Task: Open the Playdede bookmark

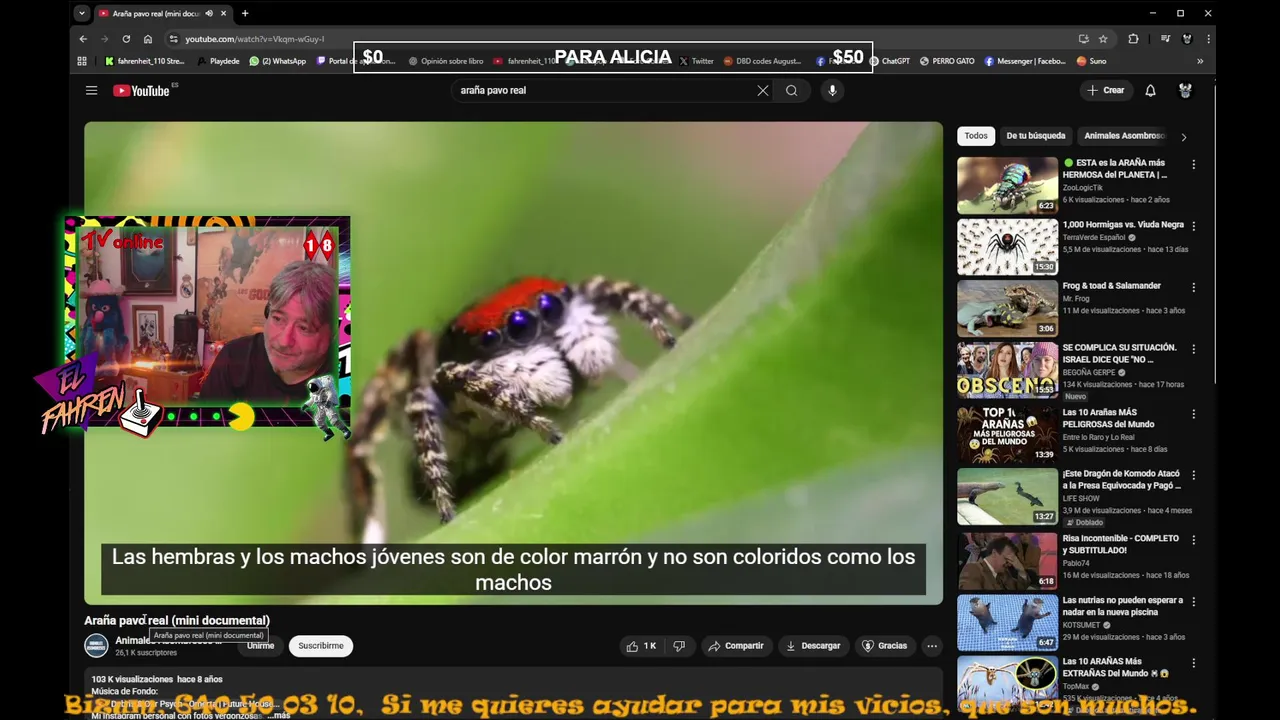Action: click(218, 61)
